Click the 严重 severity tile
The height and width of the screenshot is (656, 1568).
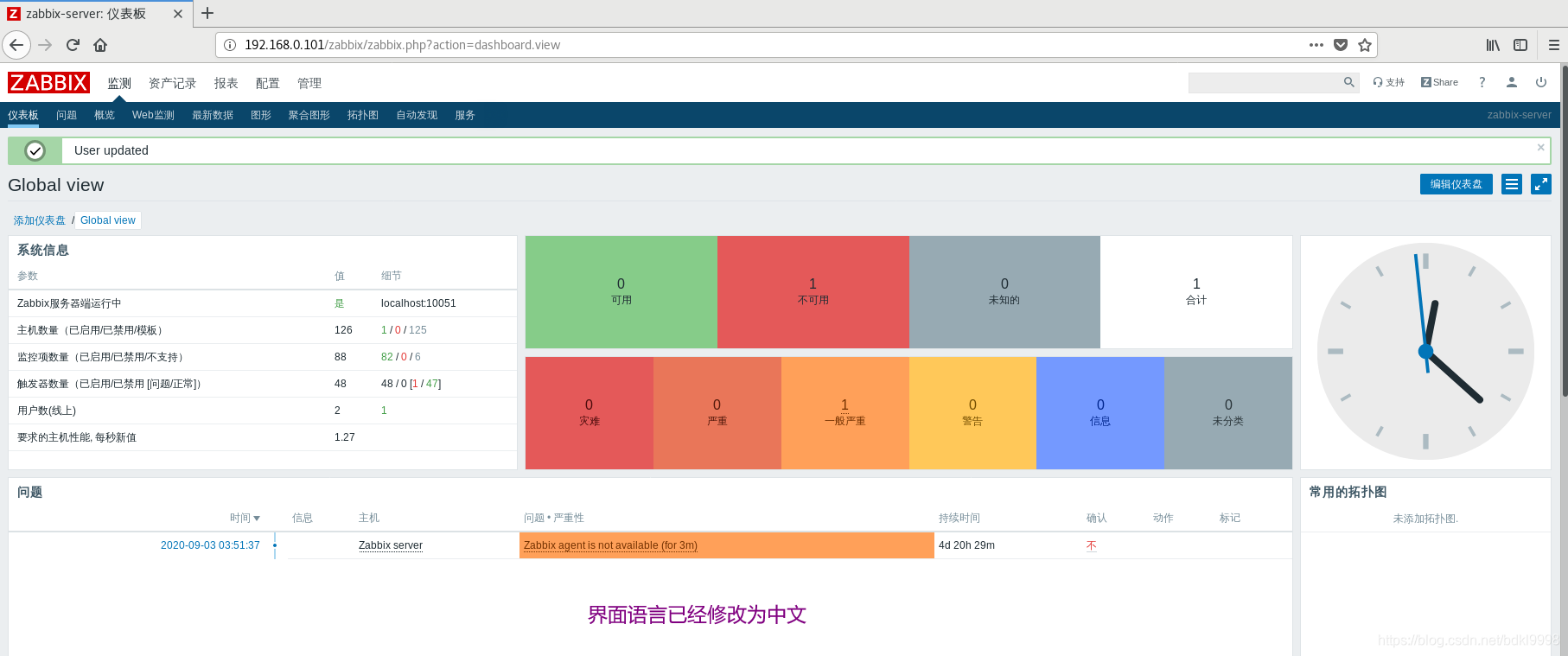click(x=717, y=413)
